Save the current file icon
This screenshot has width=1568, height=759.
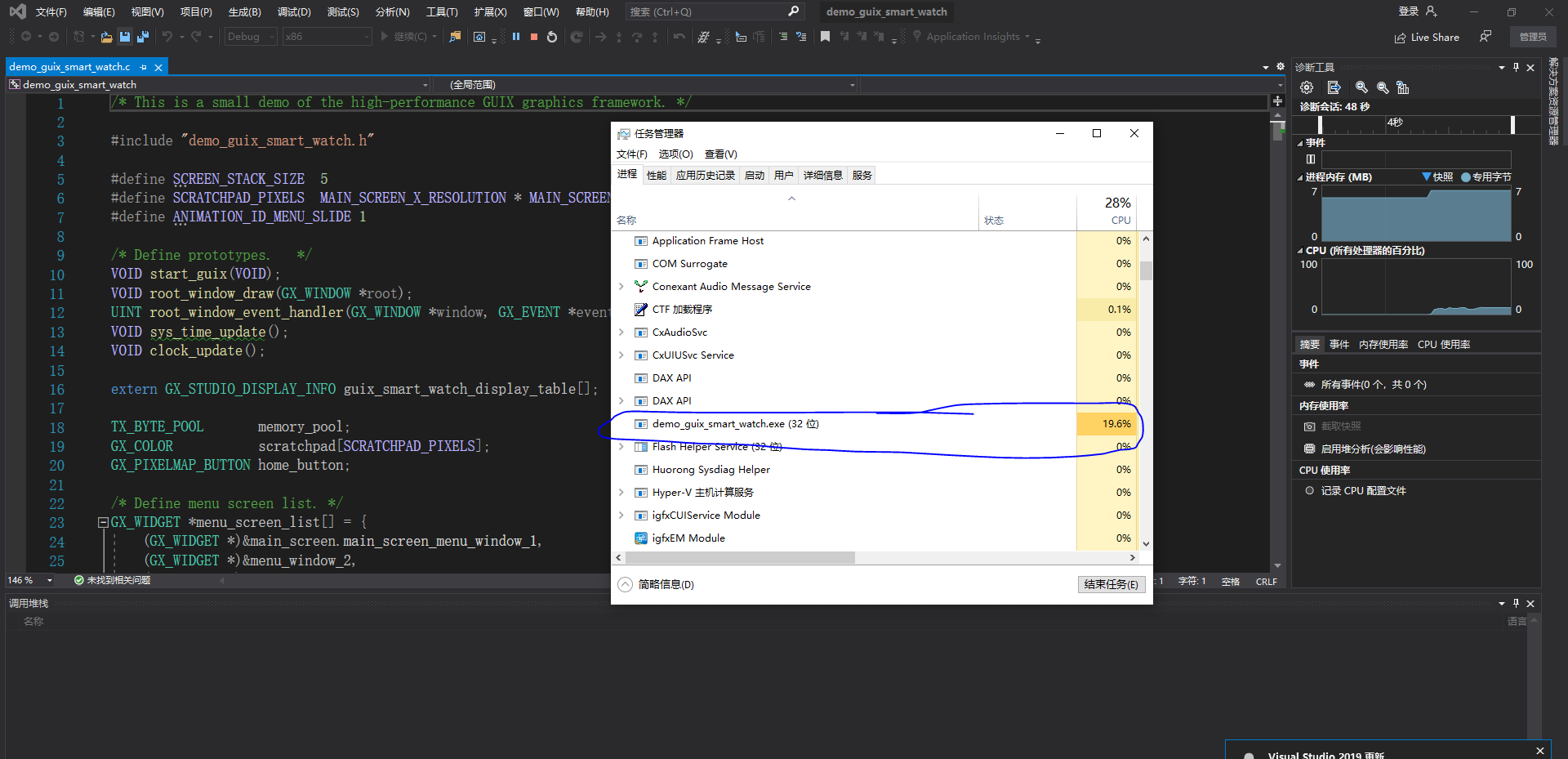[x=125, y=37]
